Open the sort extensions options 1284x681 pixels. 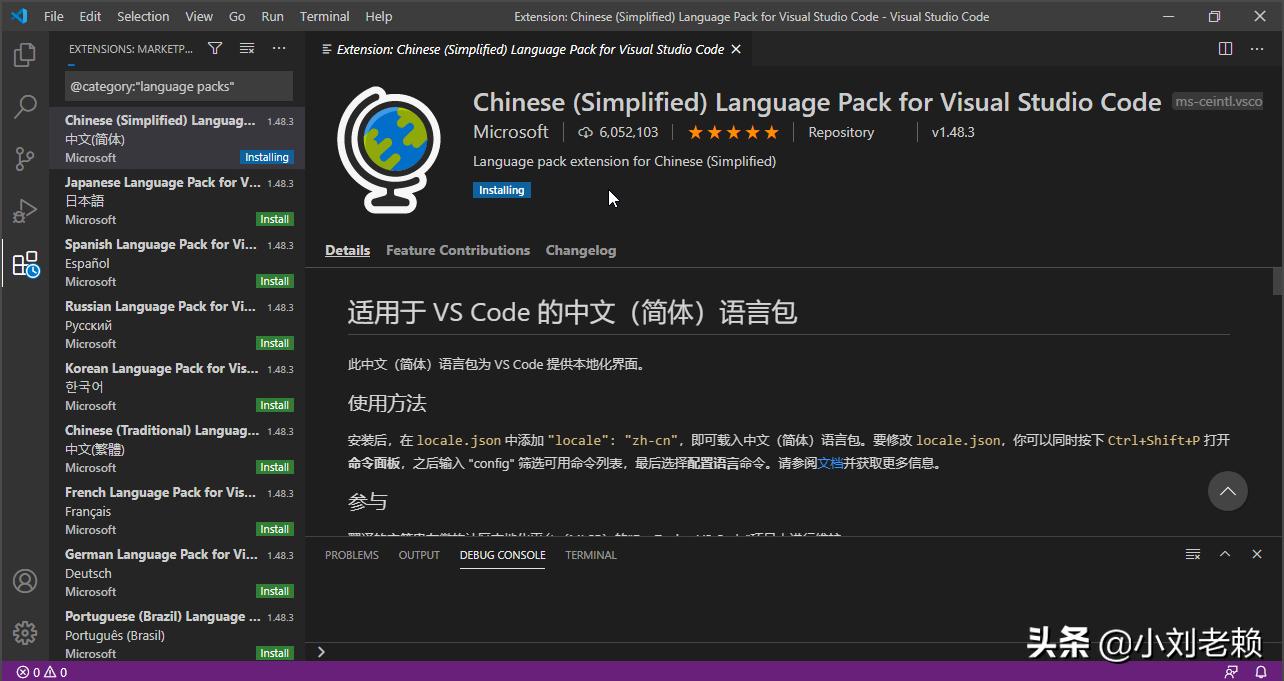click(x=247, y=47)
